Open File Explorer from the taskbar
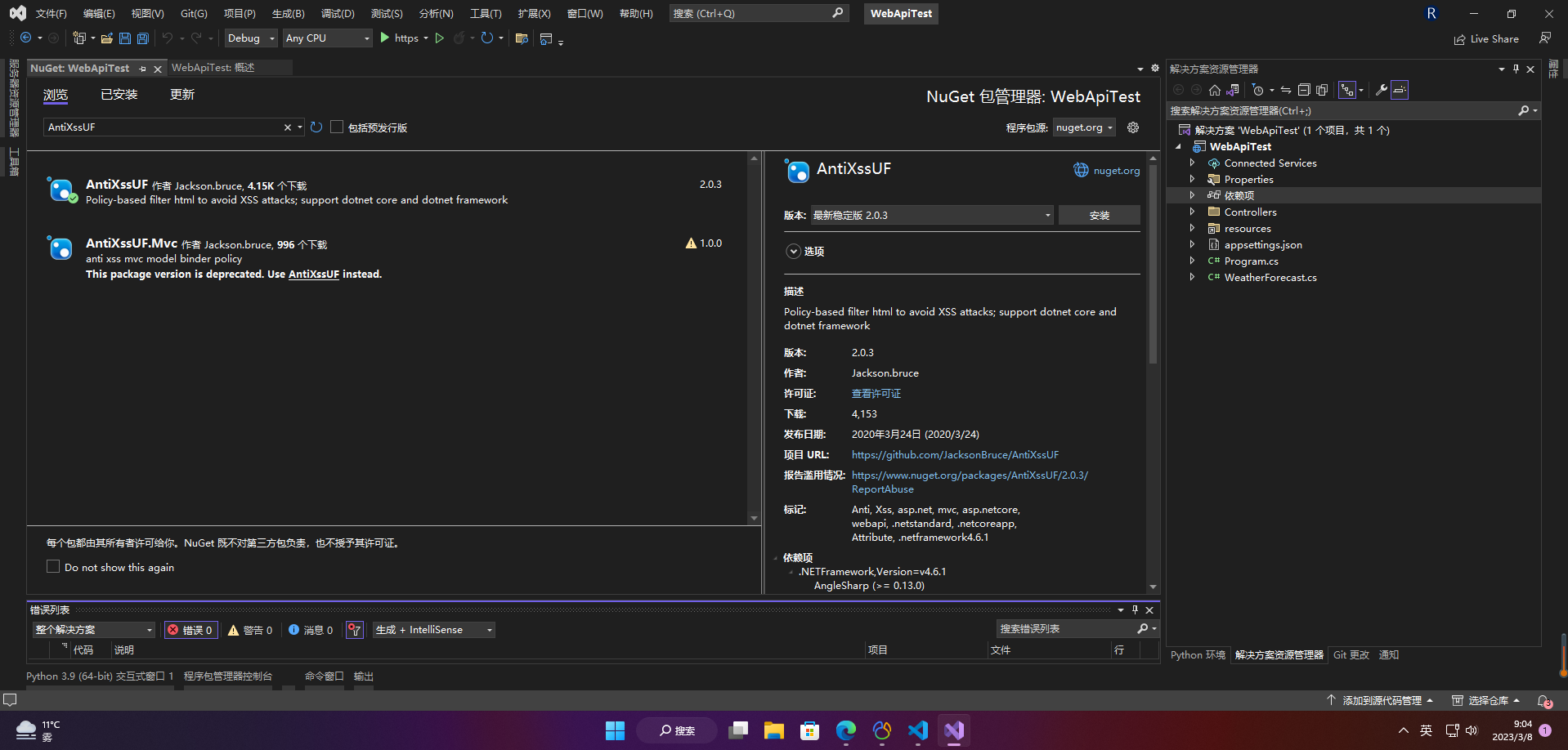1568x750 pixels. coord(774,730)
